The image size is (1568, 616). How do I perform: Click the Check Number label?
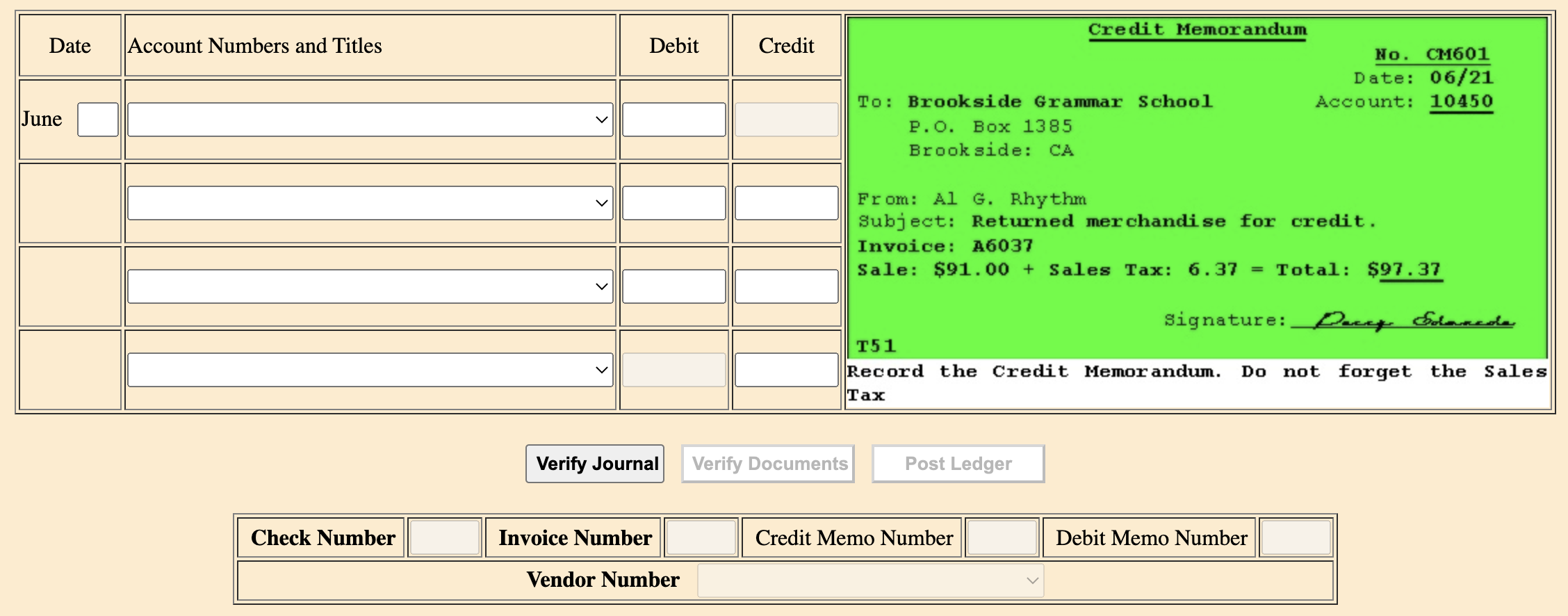pyautogui.click(x=322, y=538)
